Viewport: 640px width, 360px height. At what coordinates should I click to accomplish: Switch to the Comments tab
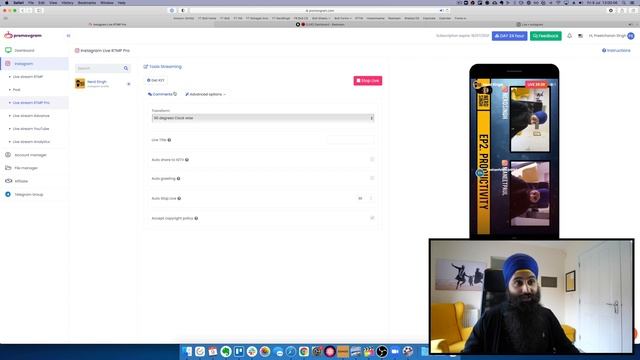[162, 94]
